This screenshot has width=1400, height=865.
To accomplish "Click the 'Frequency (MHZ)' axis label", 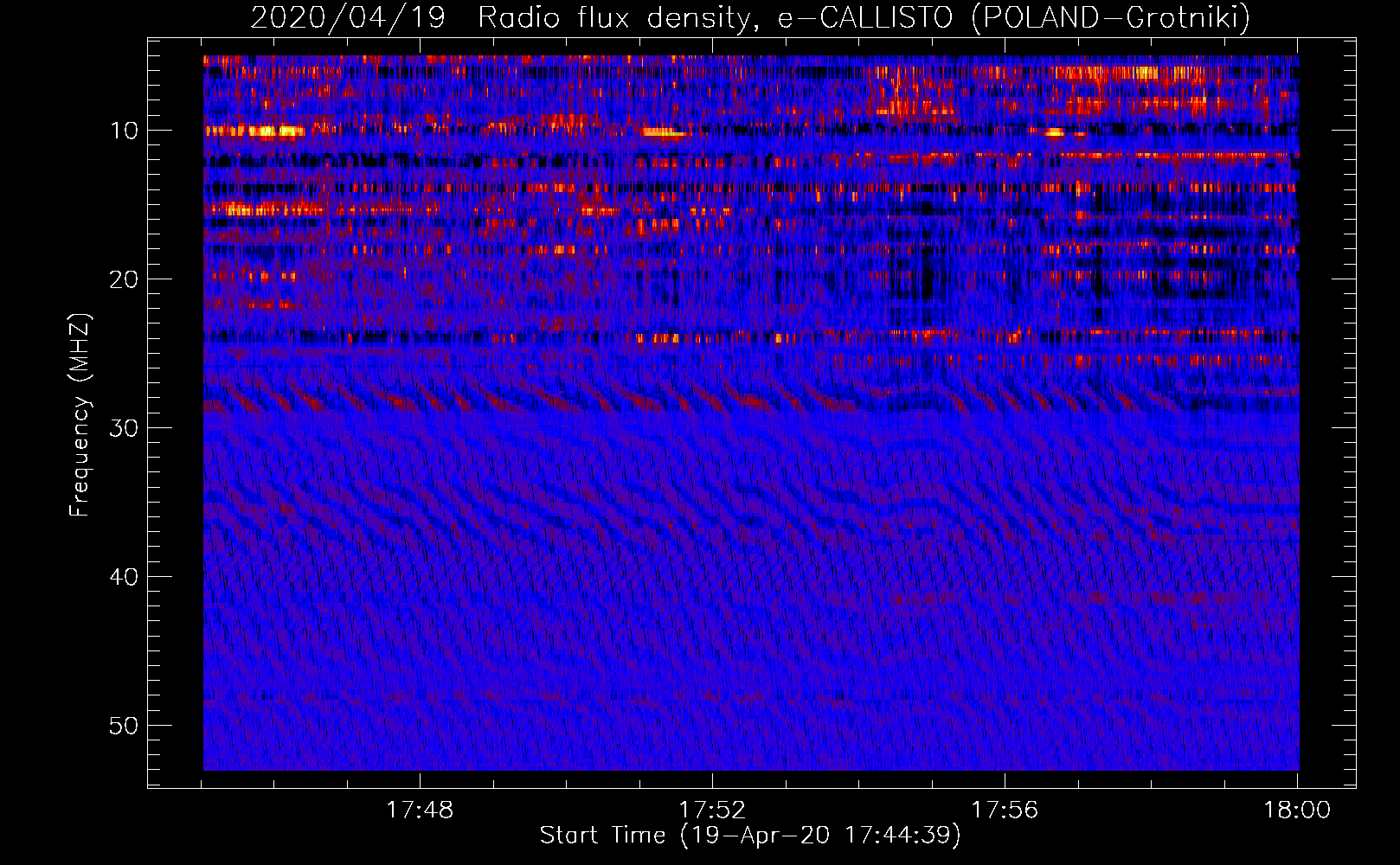I will [x=80, y=415].
